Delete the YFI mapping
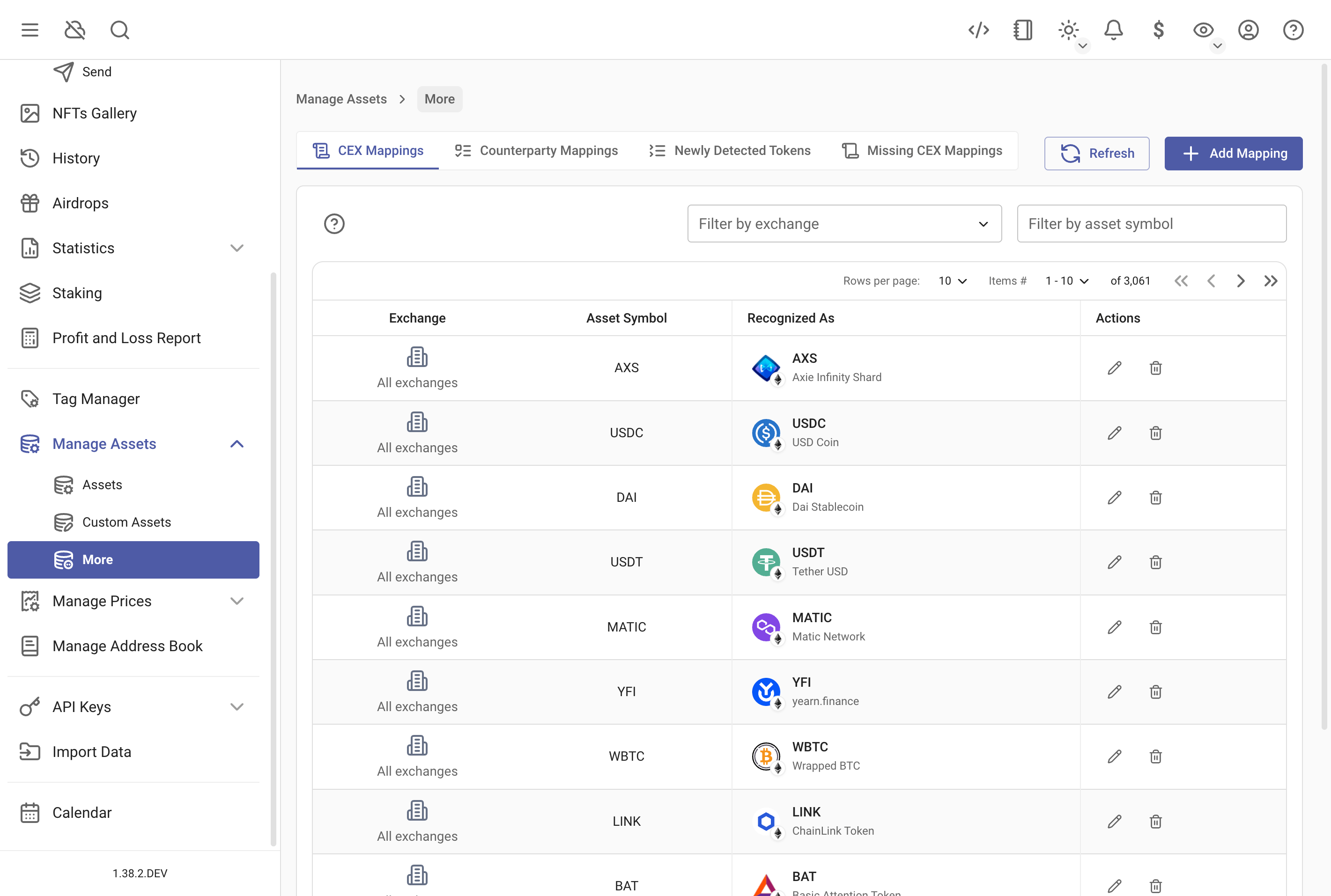 1155,691
